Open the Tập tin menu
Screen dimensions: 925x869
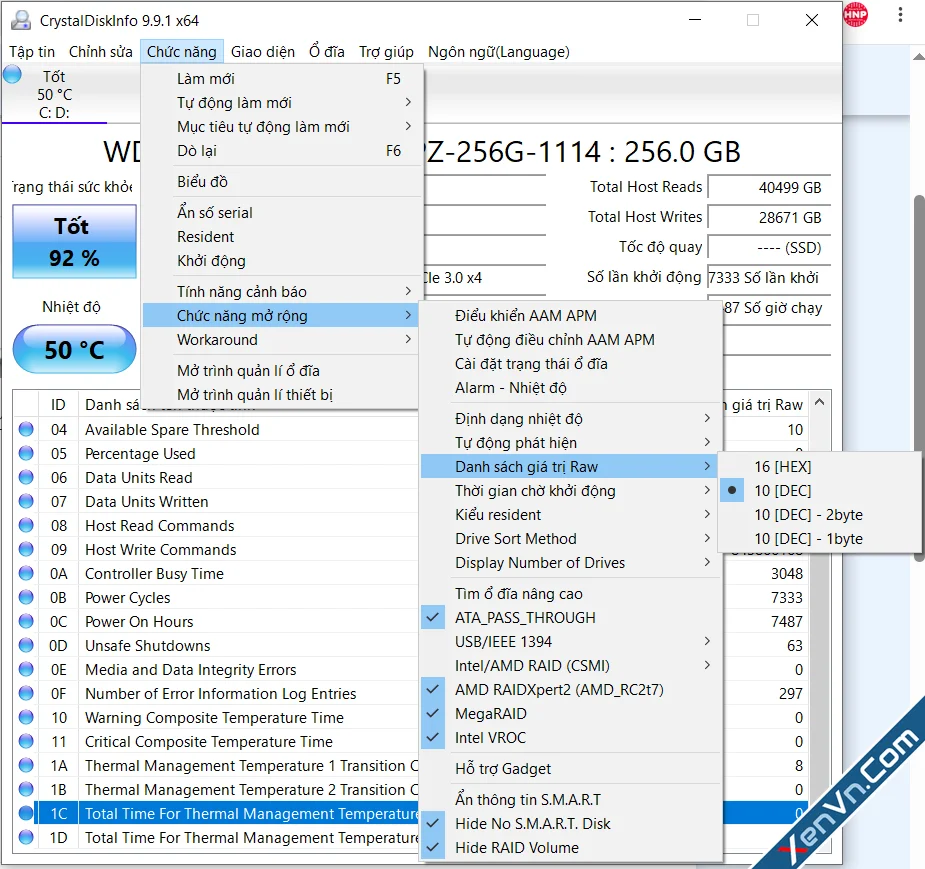32,52
